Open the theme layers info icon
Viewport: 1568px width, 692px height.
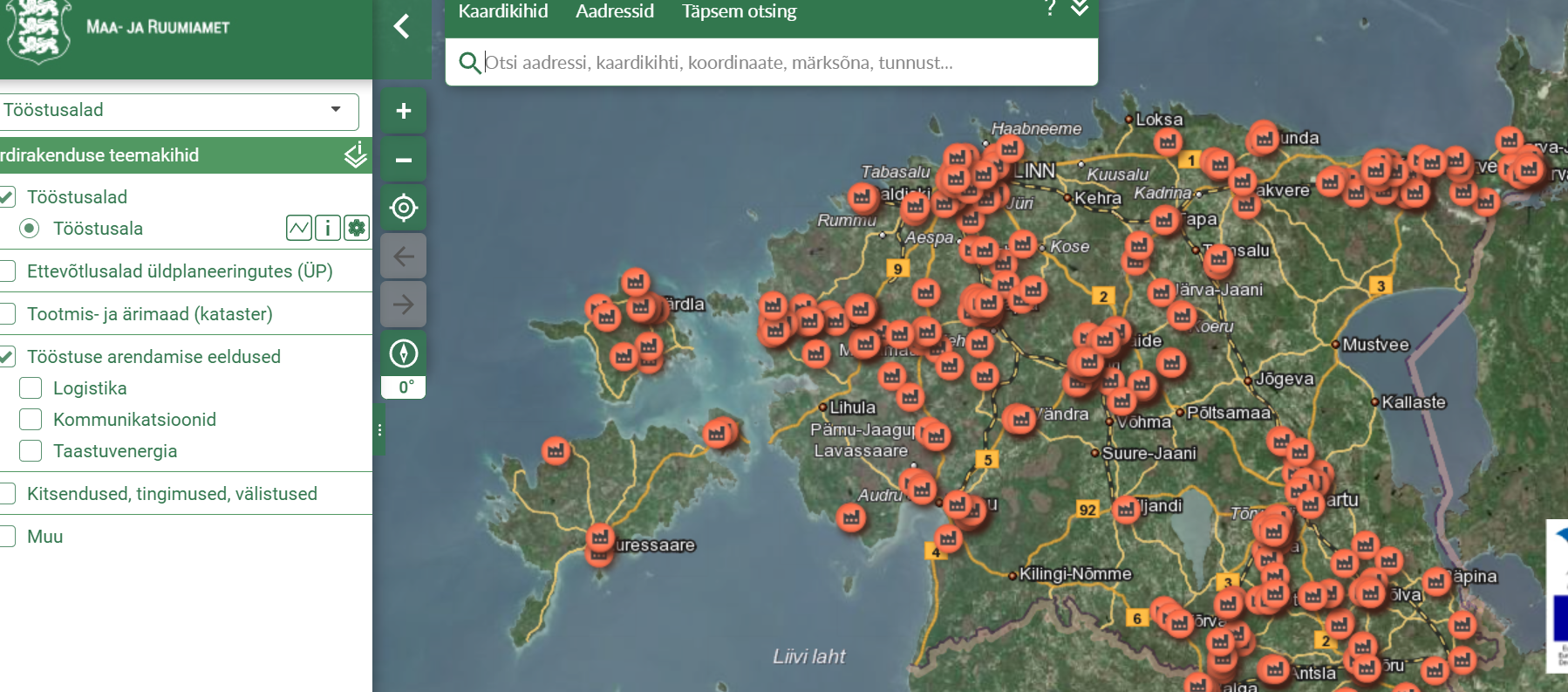[x=355, y=155]
